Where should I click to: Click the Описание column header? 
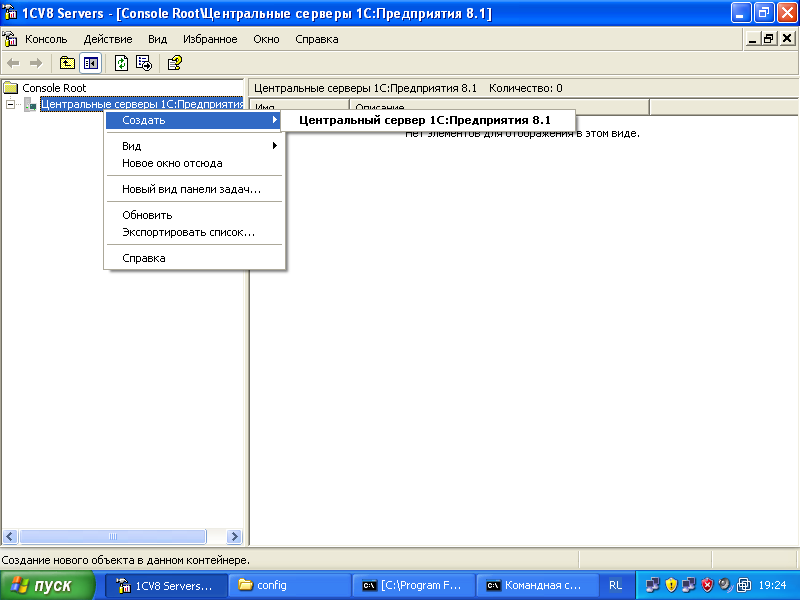pyautogui.click(x=499, y=107)
